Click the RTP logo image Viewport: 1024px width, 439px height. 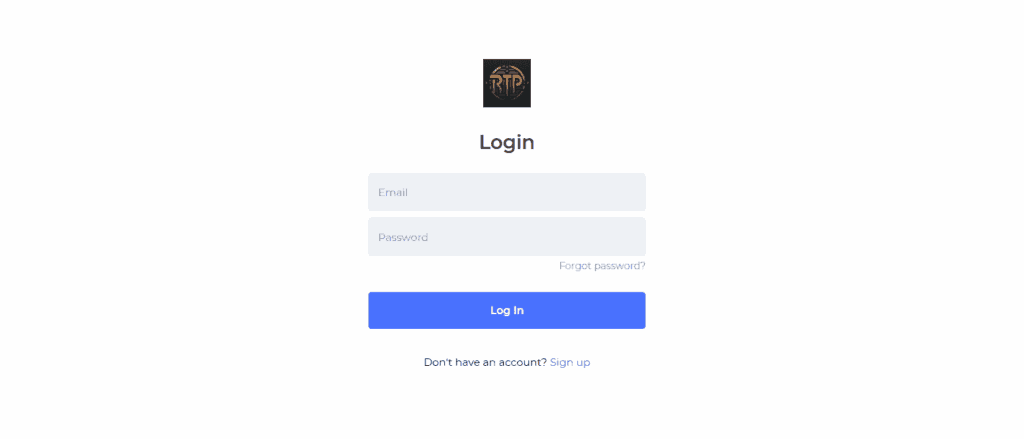[507, 83]
